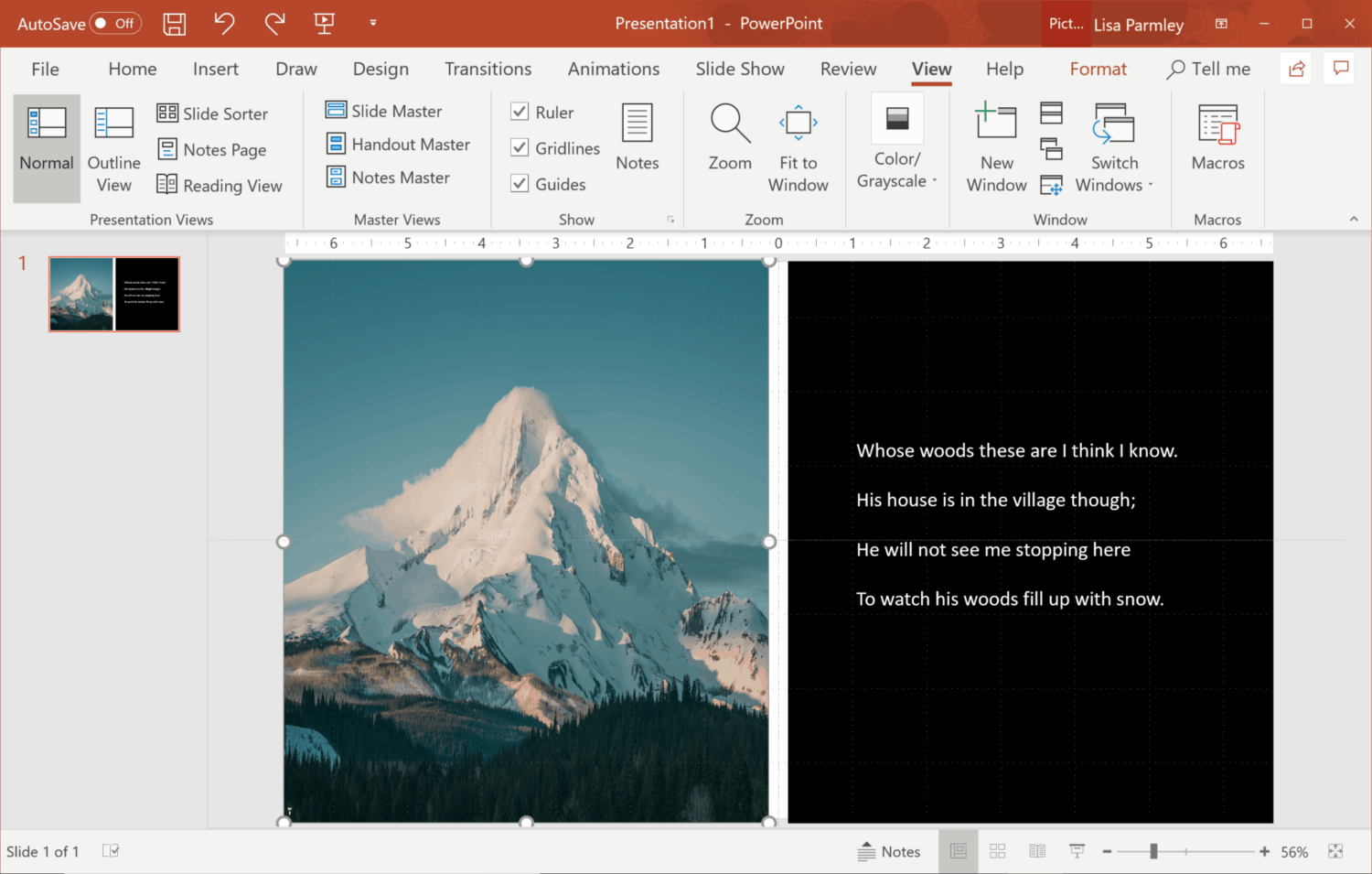Click text 'To watch his woods fill up with snow.'
Screen dimensions: 1372x874
point(1010,599)
